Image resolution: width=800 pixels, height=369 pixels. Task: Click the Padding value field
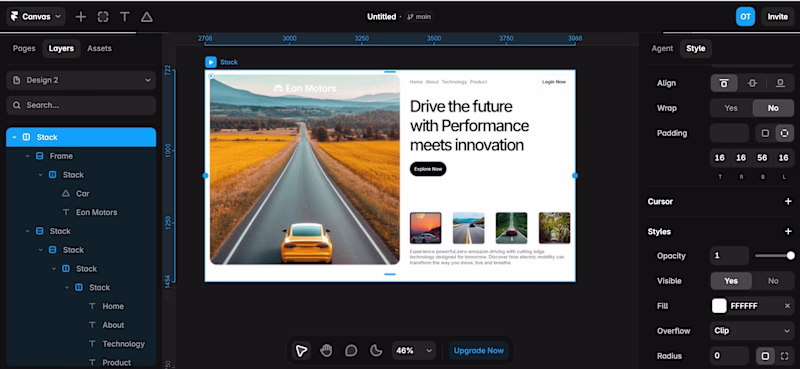coord(730,133)
